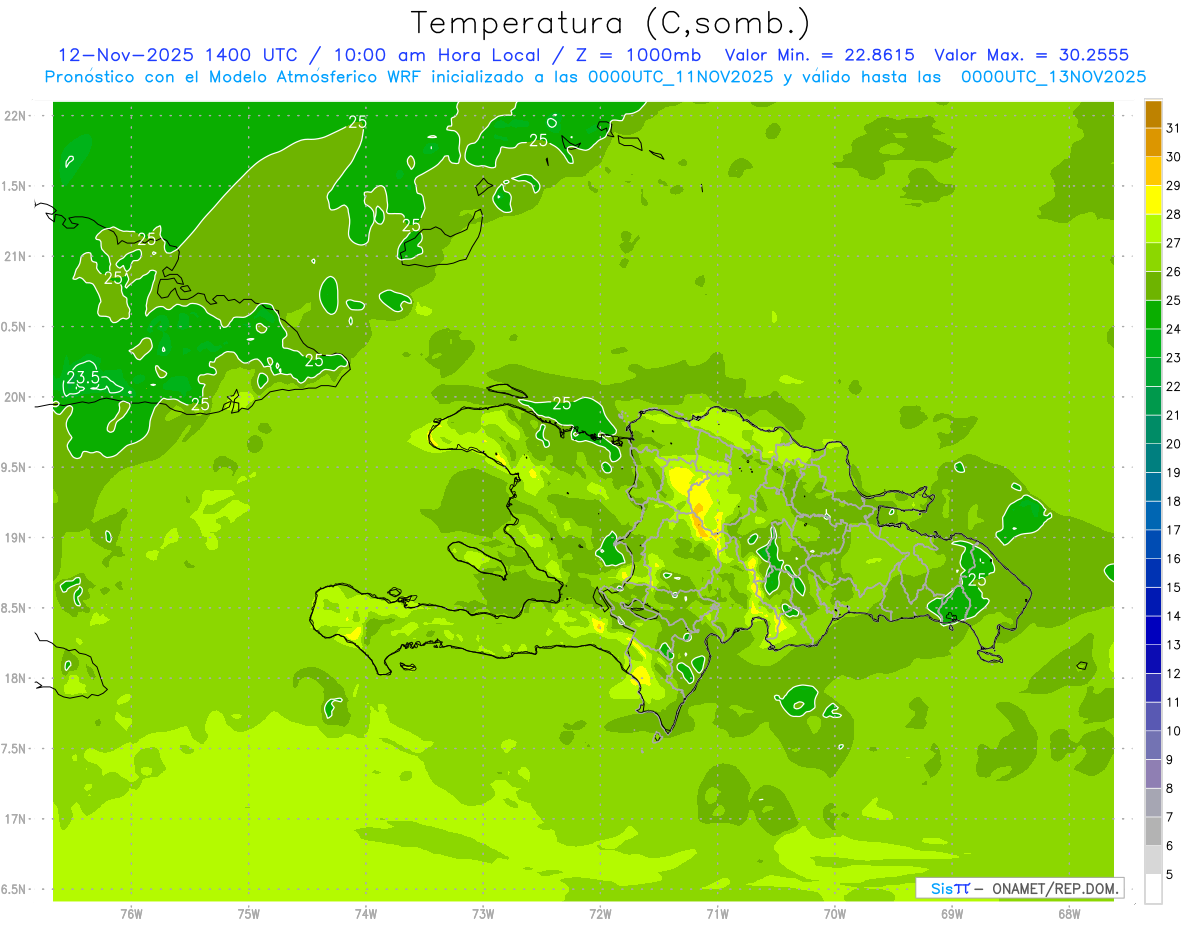Click the longitude label "72W"
The height and width of the screenshot is (927, 1200).
pyautogui.click(x=600, y=914)
